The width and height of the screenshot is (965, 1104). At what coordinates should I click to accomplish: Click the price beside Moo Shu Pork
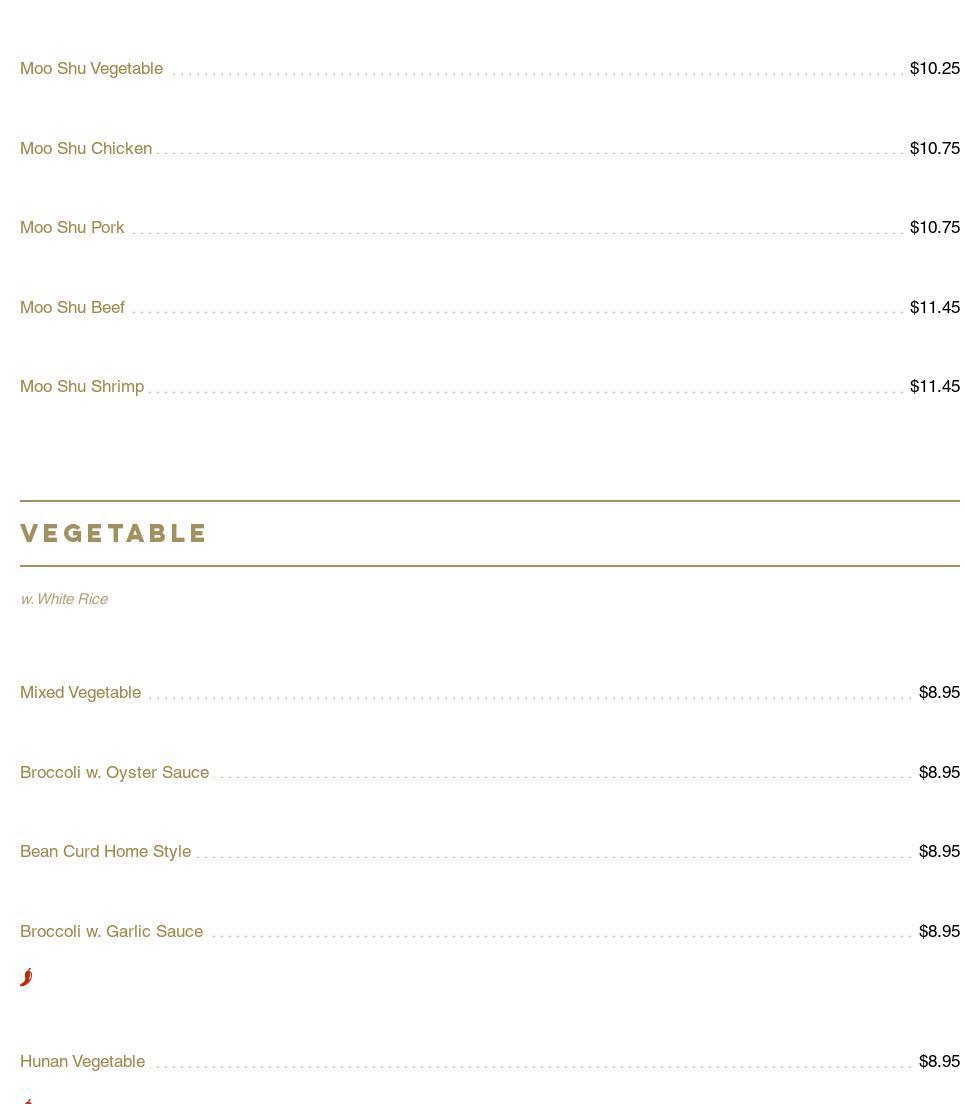tap(934, 227)
